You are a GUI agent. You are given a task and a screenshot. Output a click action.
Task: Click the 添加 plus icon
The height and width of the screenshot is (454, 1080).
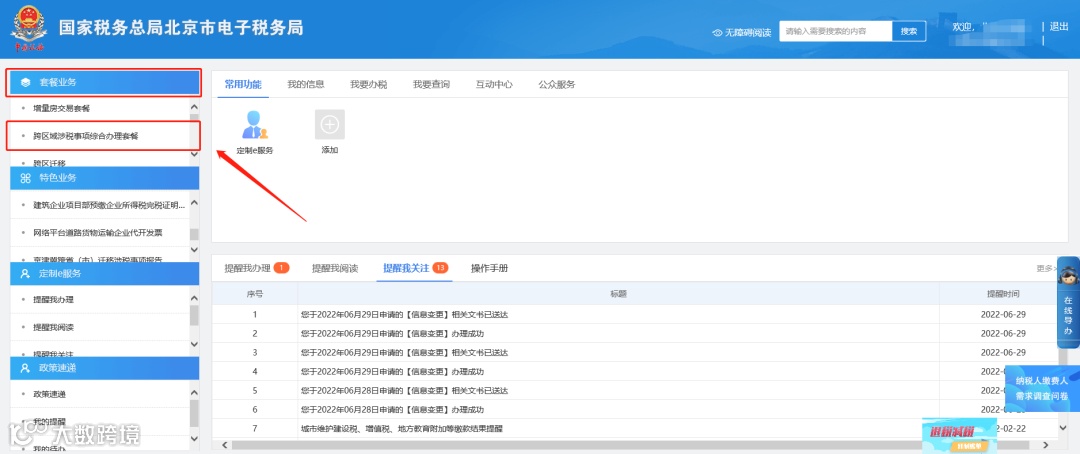330,125
